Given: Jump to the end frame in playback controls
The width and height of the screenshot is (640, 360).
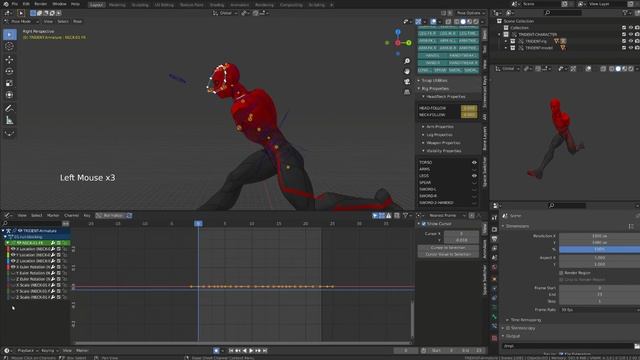Looking at the screenshot, I should [x=265, y=351].
